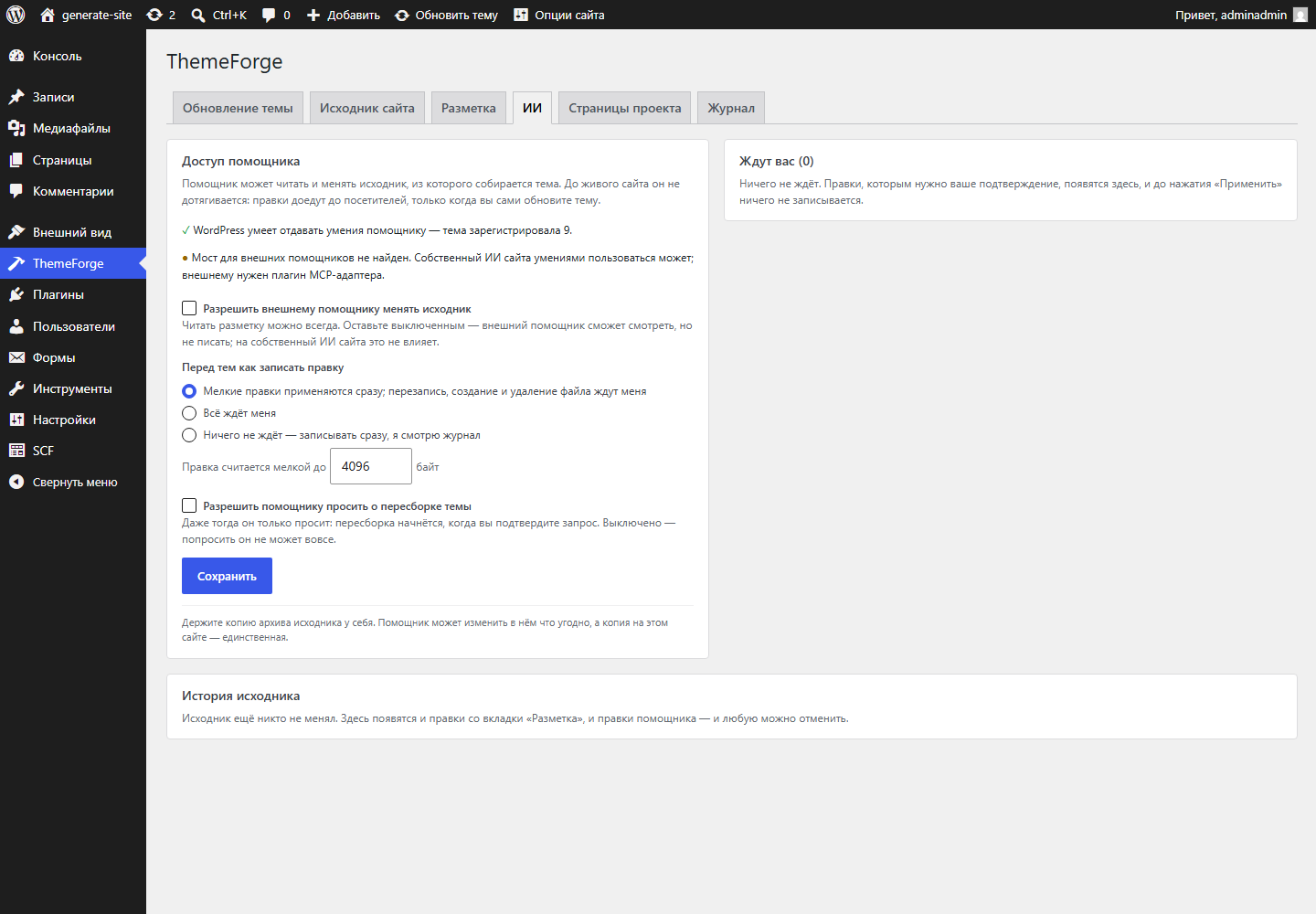Open Комментарии icon in sidebar
Image resolution: width=1316 pixels, height=914 pixels.
pos(16,191)
